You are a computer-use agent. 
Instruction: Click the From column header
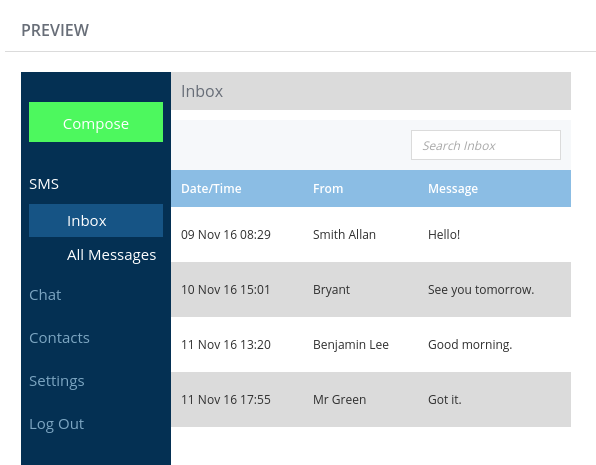click(328, 189)
